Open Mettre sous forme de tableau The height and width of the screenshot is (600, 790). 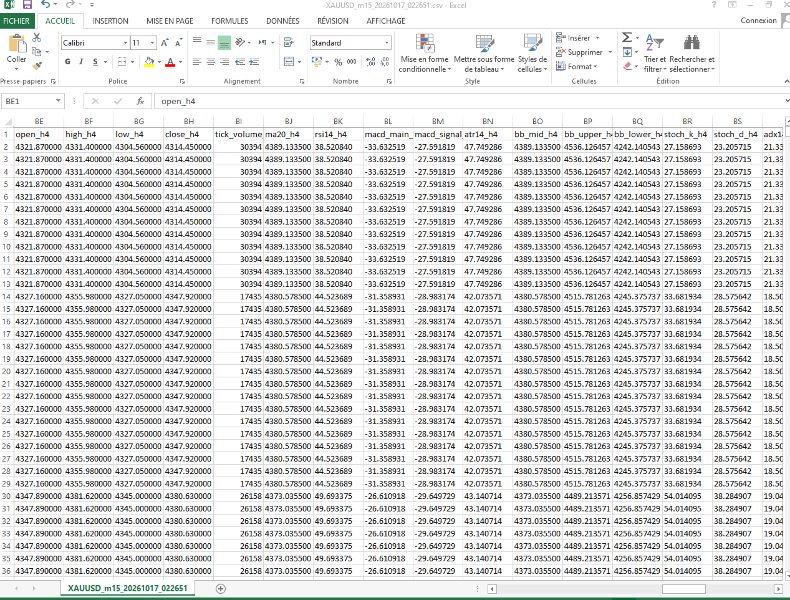[x=484, y=53]
